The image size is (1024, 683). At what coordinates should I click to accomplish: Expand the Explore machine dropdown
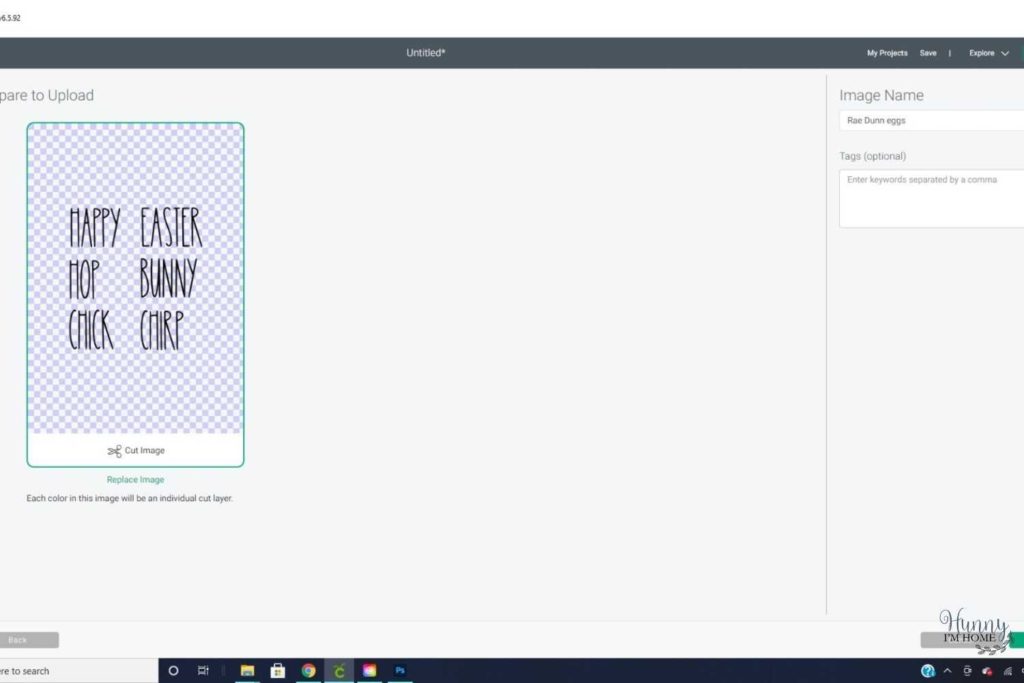coord(989,53)
